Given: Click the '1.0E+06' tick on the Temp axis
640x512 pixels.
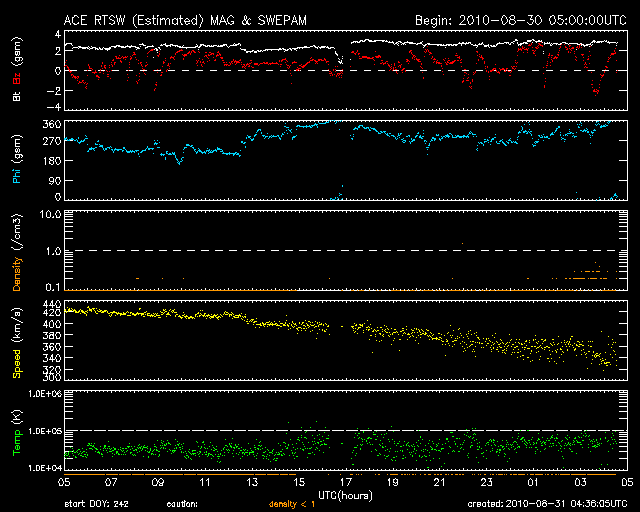Looking at the screenshot, I should [45, 394].
